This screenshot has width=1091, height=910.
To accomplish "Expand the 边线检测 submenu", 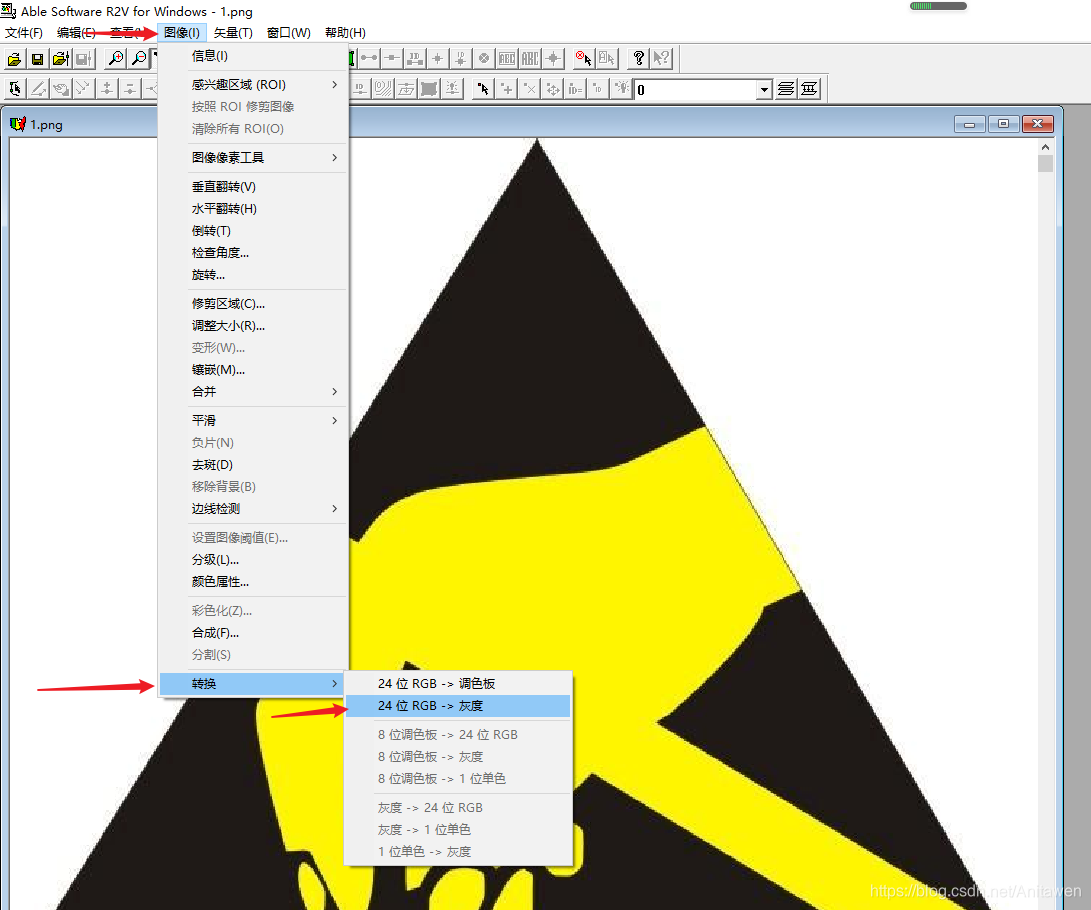I will coord(334,509).
